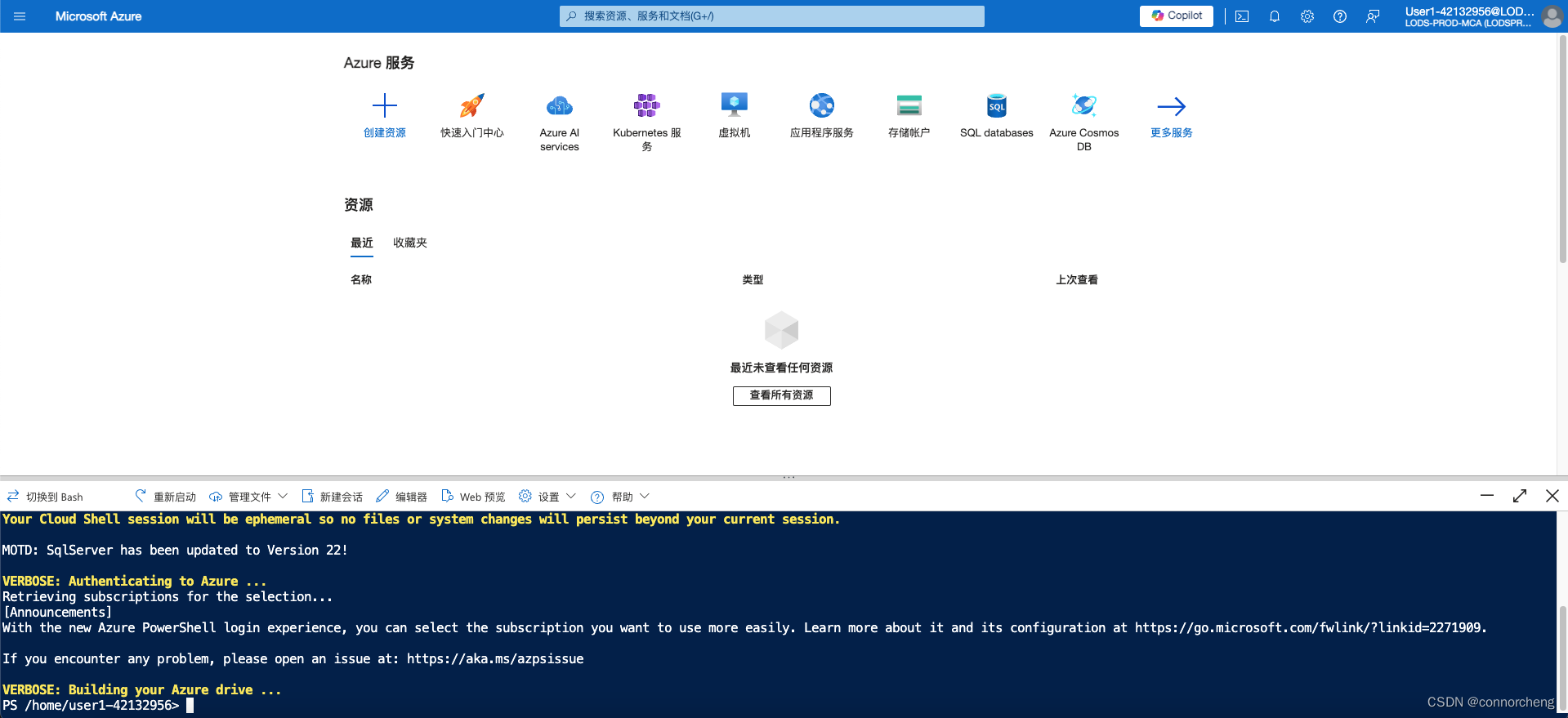Open Kubernetes services icon
Screen dimensions: 1568x718
tap(647, 105)
